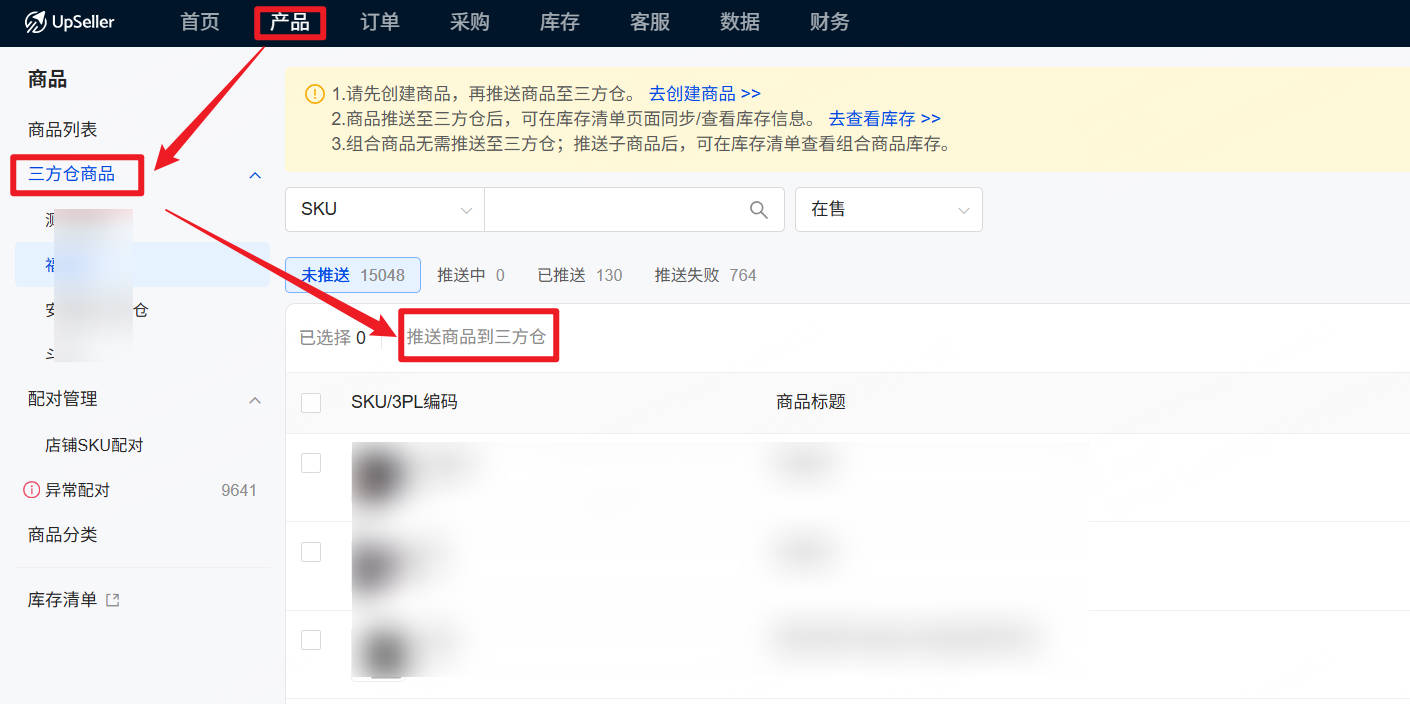
Task: Click the 推送商品到三方仓 button
Action: point(476,337)
